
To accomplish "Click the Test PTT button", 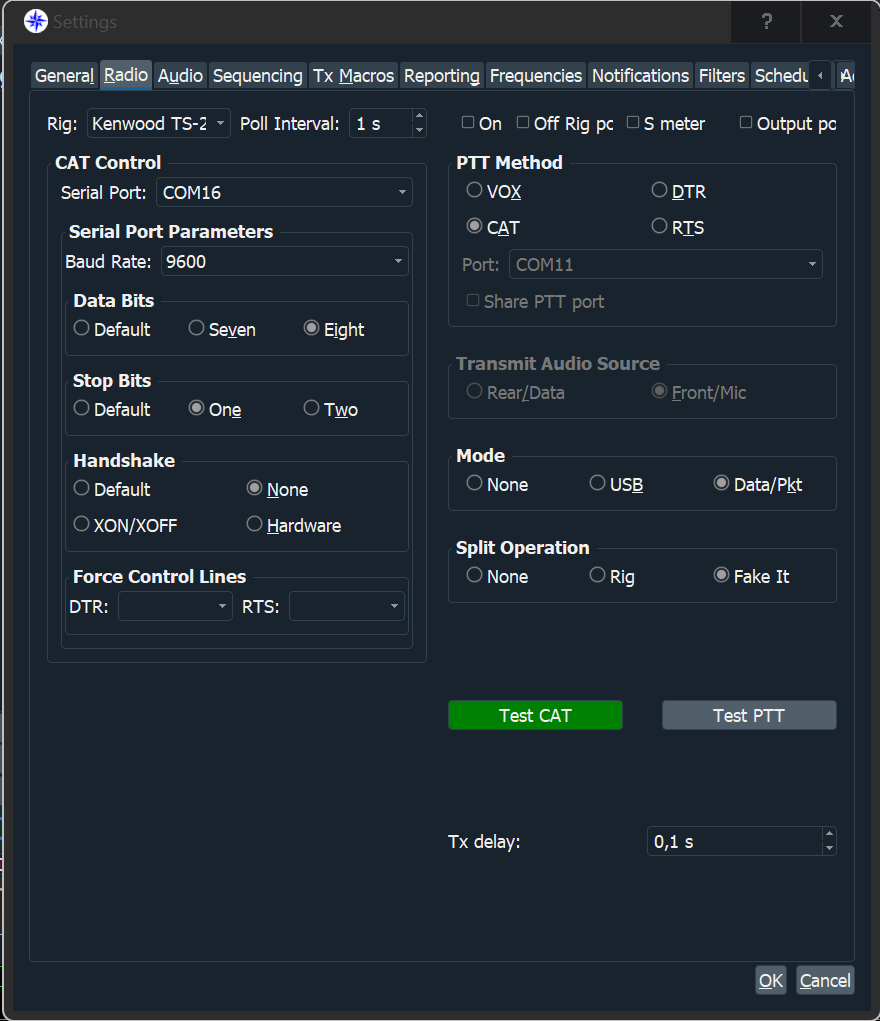I will (x=748, y=715).
